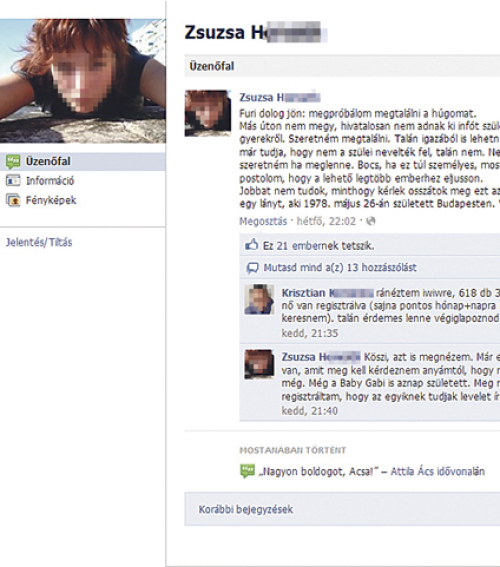Screen dimensions: 500x567
Task: Open the list of 21 people who like this
Action: (x=319, y=246)
